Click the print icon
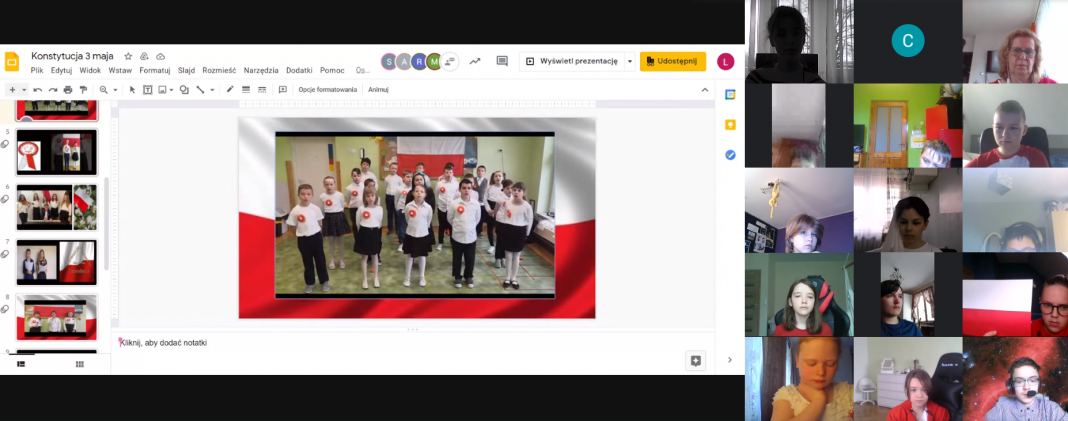 pyautogui.click(x=68, y=90)
